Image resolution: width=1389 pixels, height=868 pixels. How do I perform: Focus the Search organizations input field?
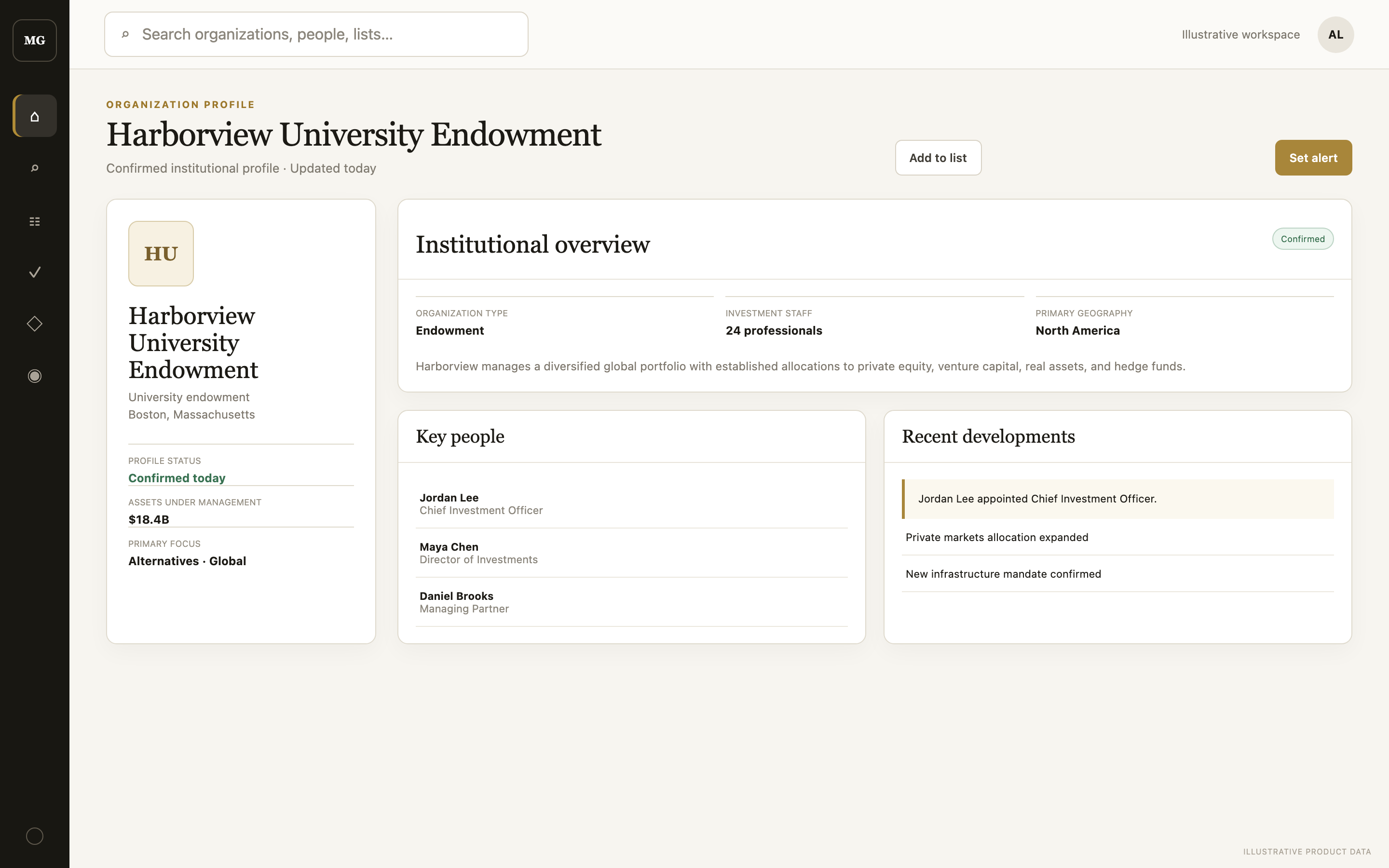tap(316, 34)
